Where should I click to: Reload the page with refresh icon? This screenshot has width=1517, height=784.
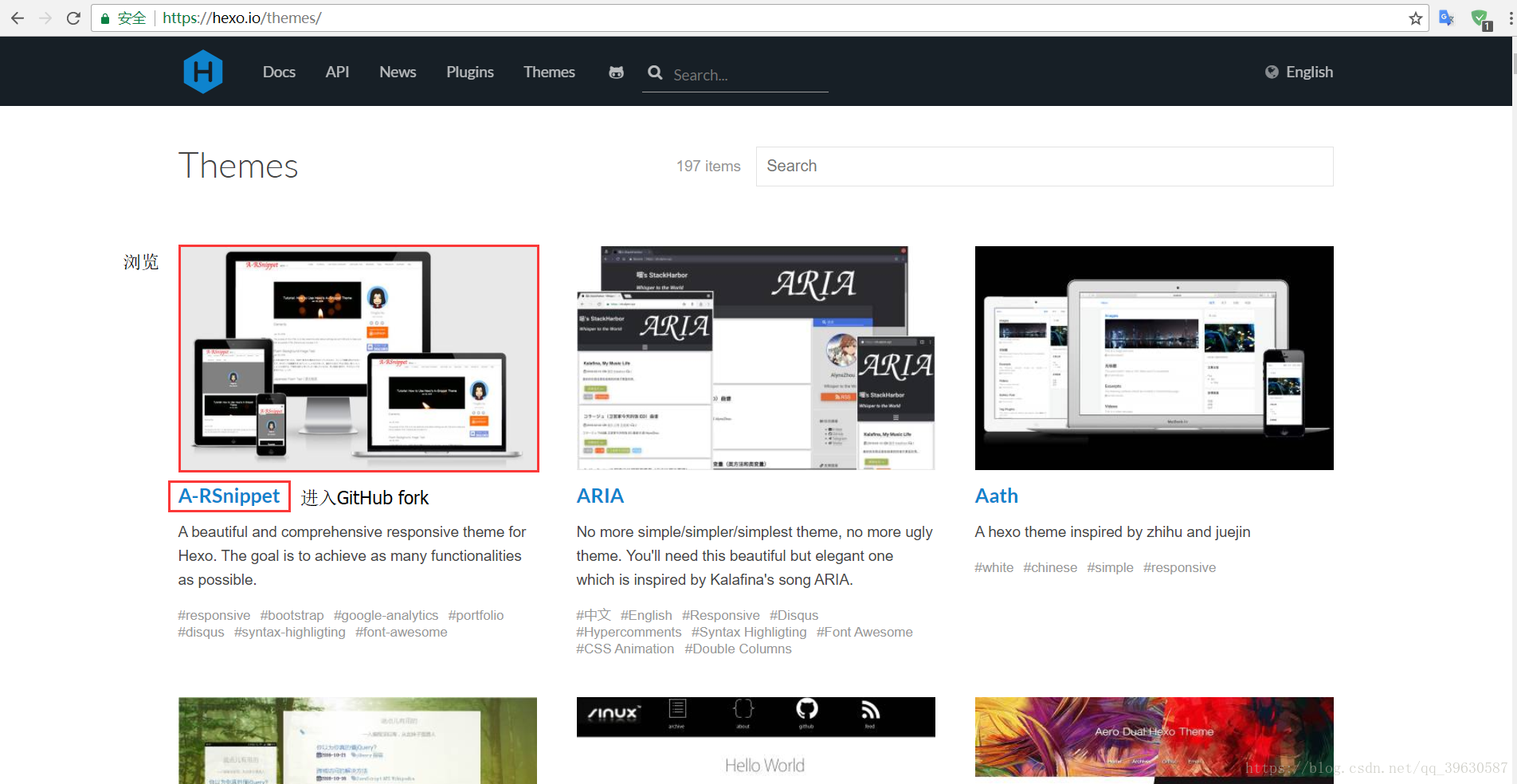click(73, 18)
